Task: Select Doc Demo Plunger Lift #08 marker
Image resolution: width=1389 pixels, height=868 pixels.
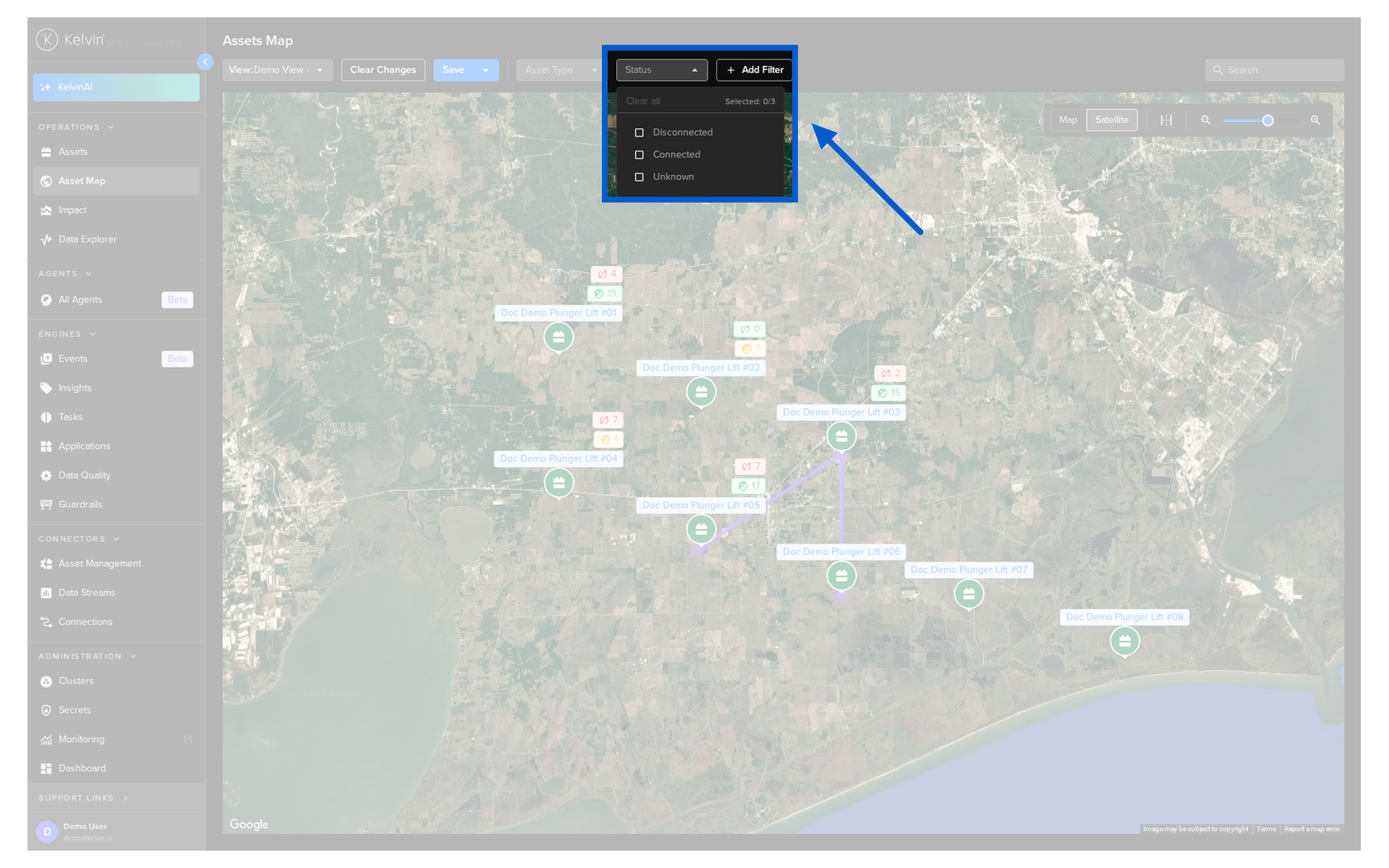Action: [1125, 641]
